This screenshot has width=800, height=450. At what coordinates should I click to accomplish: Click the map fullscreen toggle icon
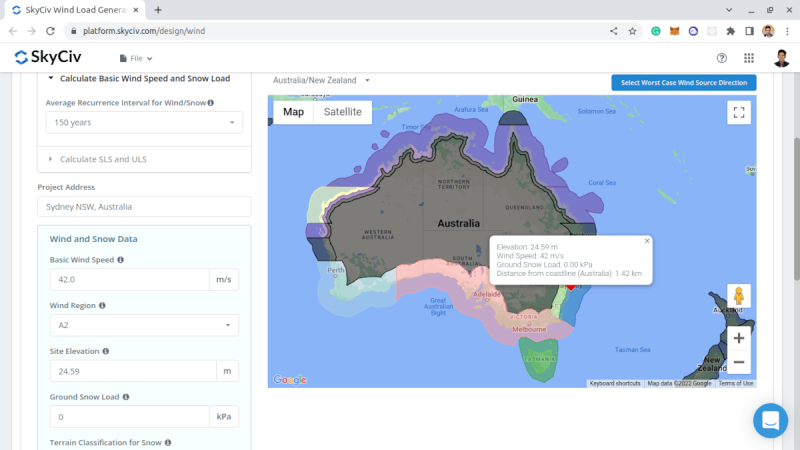(x=739, y=112)
